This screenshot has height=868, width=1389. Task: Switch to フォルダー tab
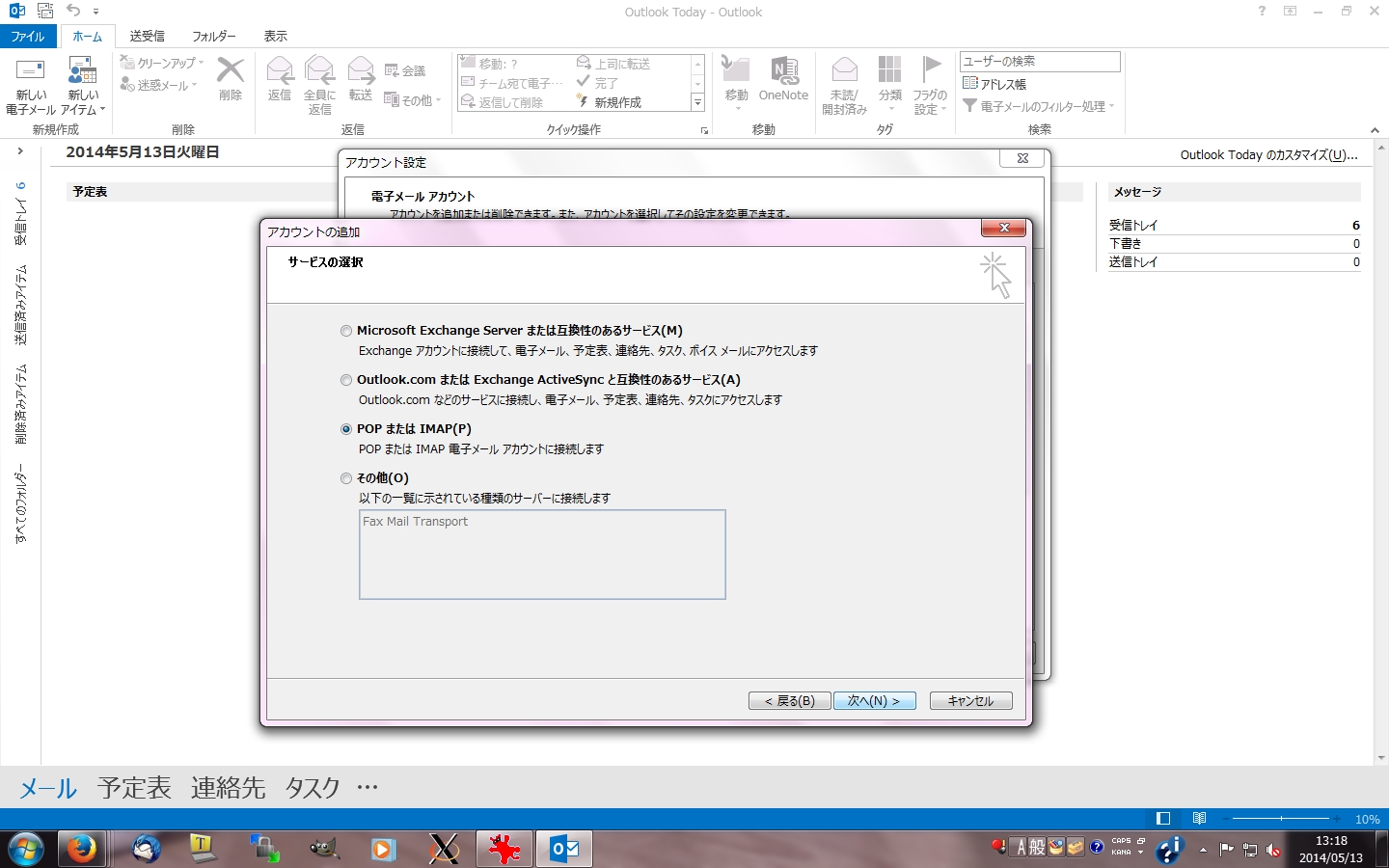point(214,36)
